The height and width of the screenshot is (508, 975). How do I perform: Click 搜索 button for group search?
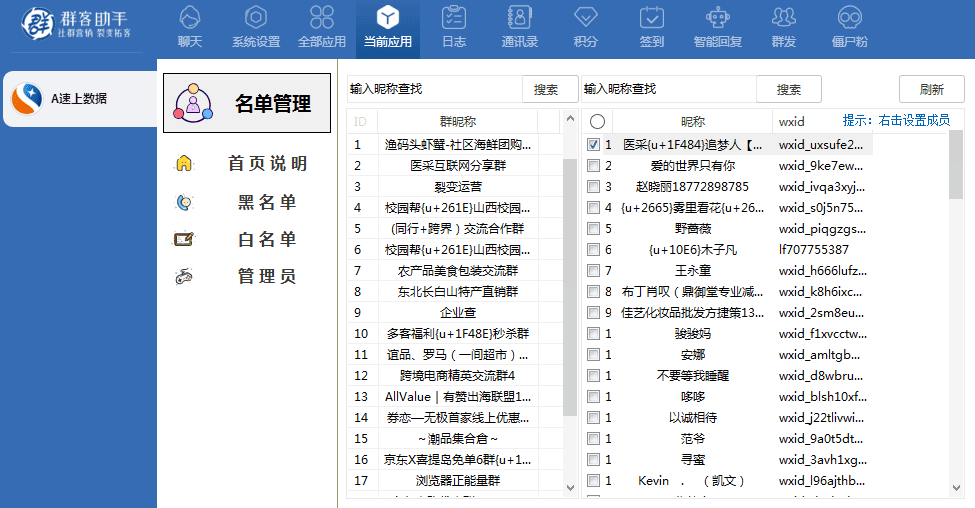pos(550,90)
